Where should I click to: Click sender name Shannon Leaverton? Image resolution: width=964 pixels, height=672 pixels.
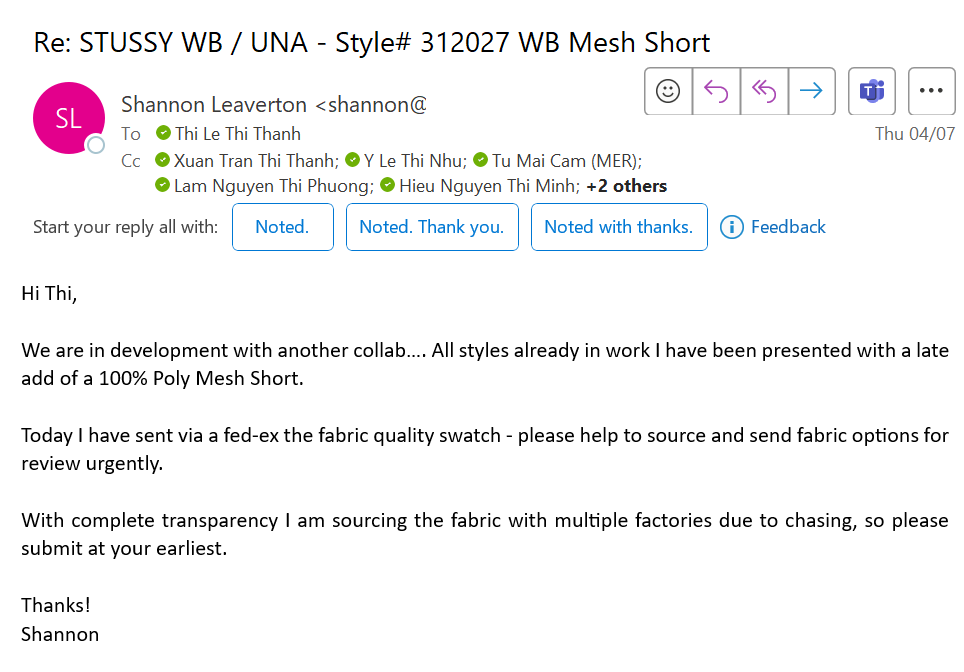(x=214, y=105)
